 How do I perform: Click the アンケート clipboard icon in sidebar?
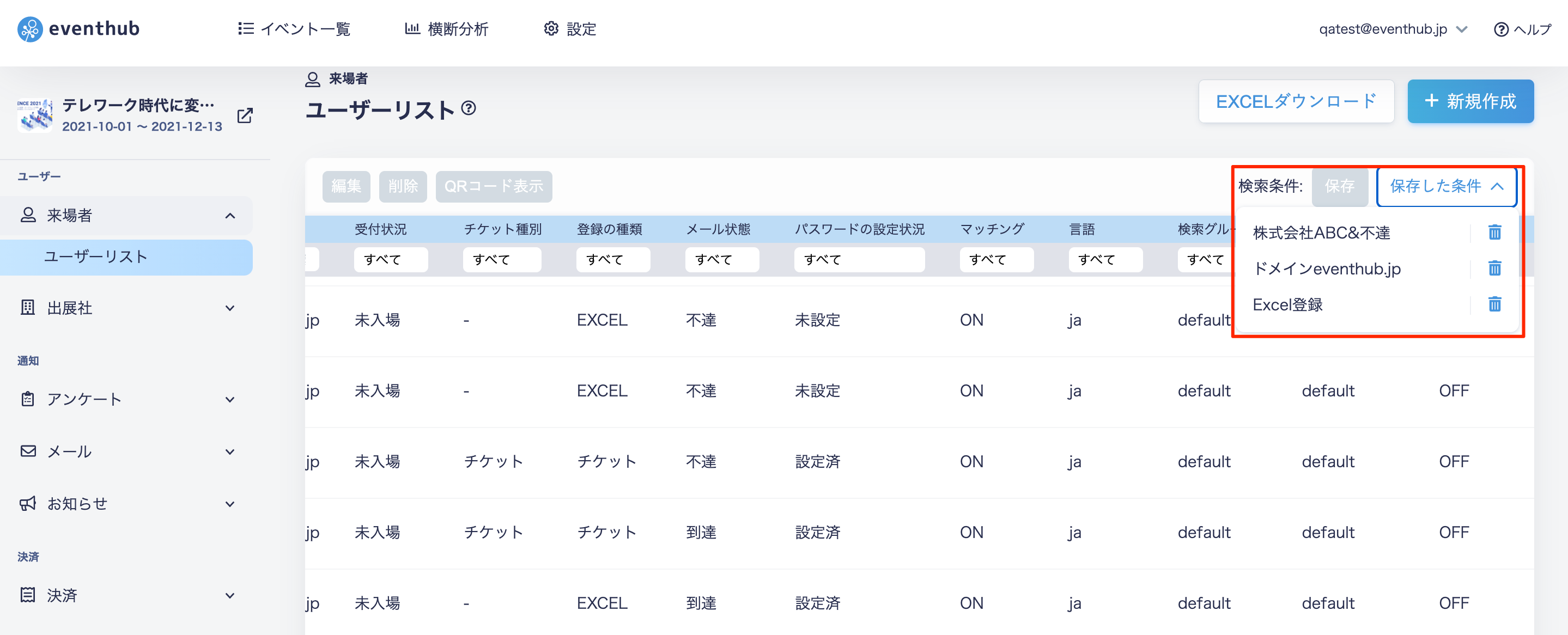tap(28, 399)
